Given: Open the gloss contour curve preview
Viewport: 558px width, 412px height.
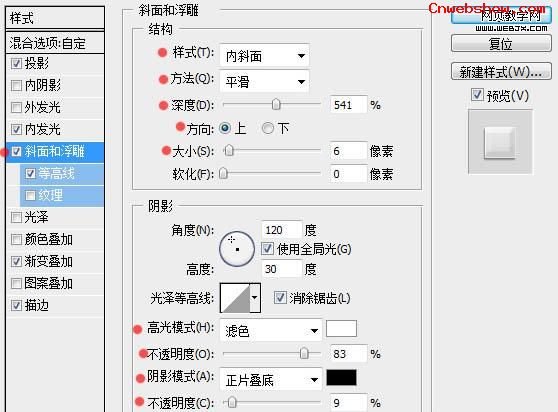Looking at the screenshot, I should click(235, 298).
